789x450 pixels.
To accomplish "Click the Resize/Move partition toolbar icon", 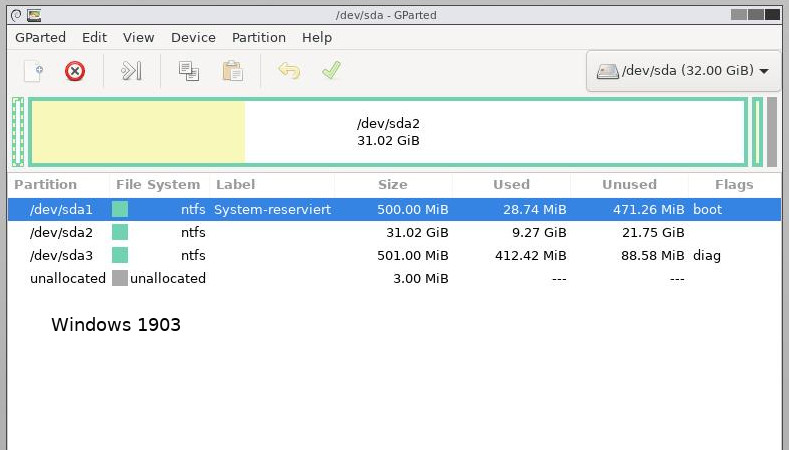I will (x=131, y=71).
